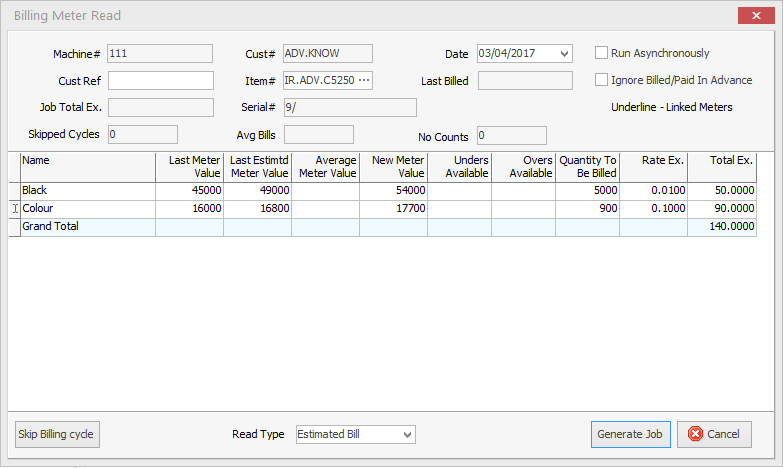This screenshot has width=783, height=468.
Task: Click the Serial# text field
Action: click(349, 108)
